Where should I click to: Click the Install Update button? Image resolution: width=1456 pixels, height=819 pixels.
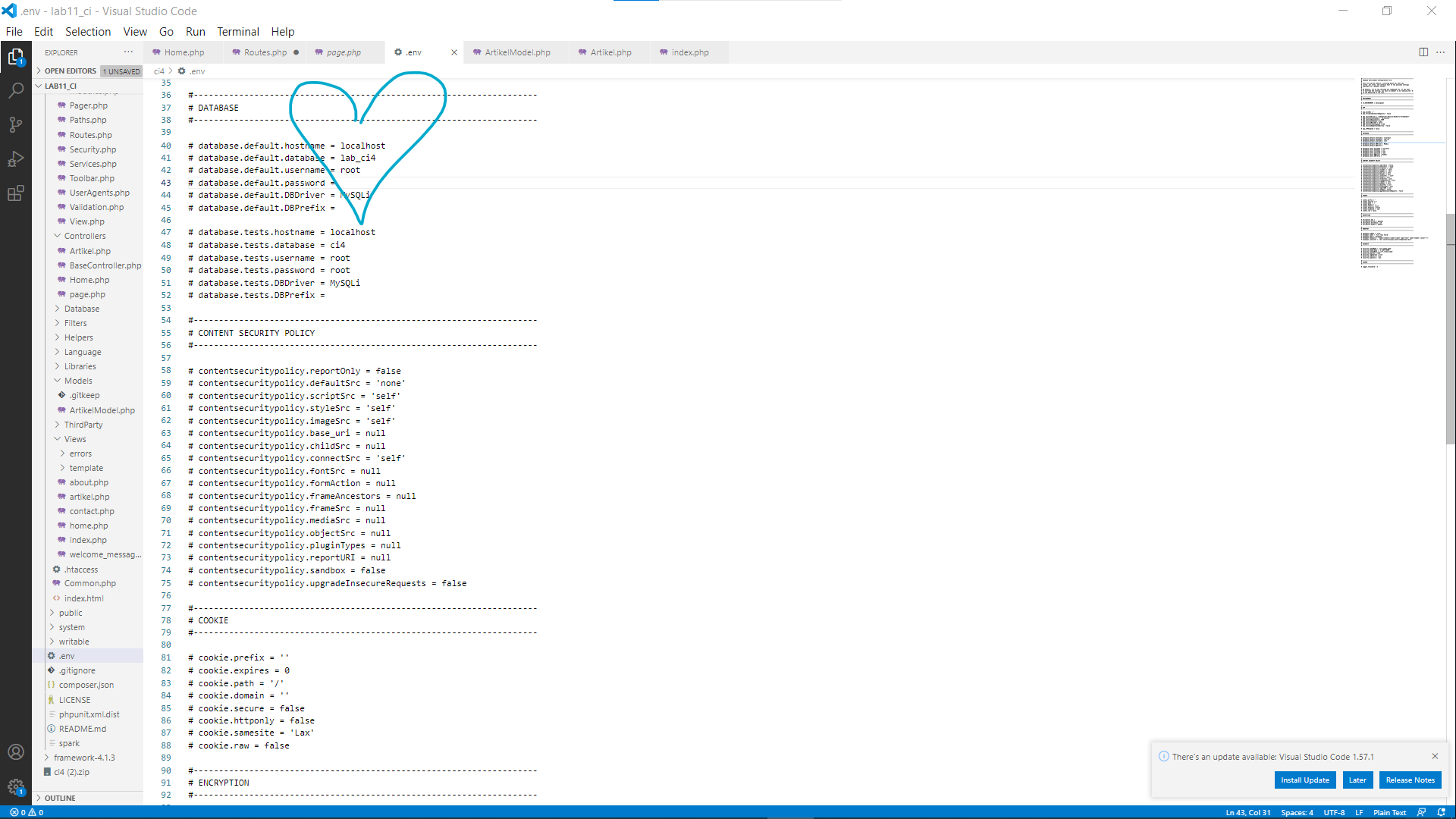point(1304,780)
